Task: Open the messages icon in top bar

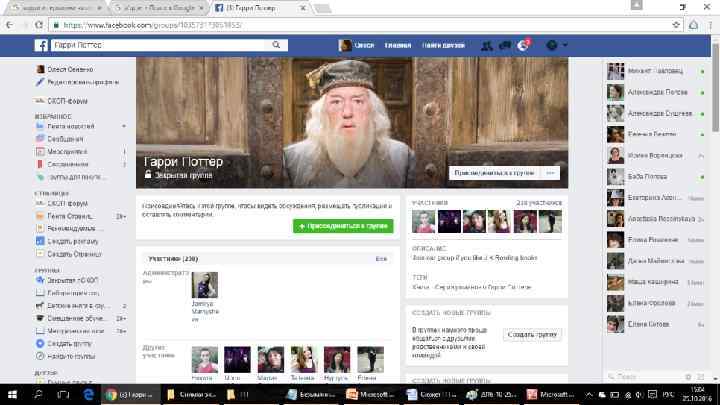Action: (505, 45)
